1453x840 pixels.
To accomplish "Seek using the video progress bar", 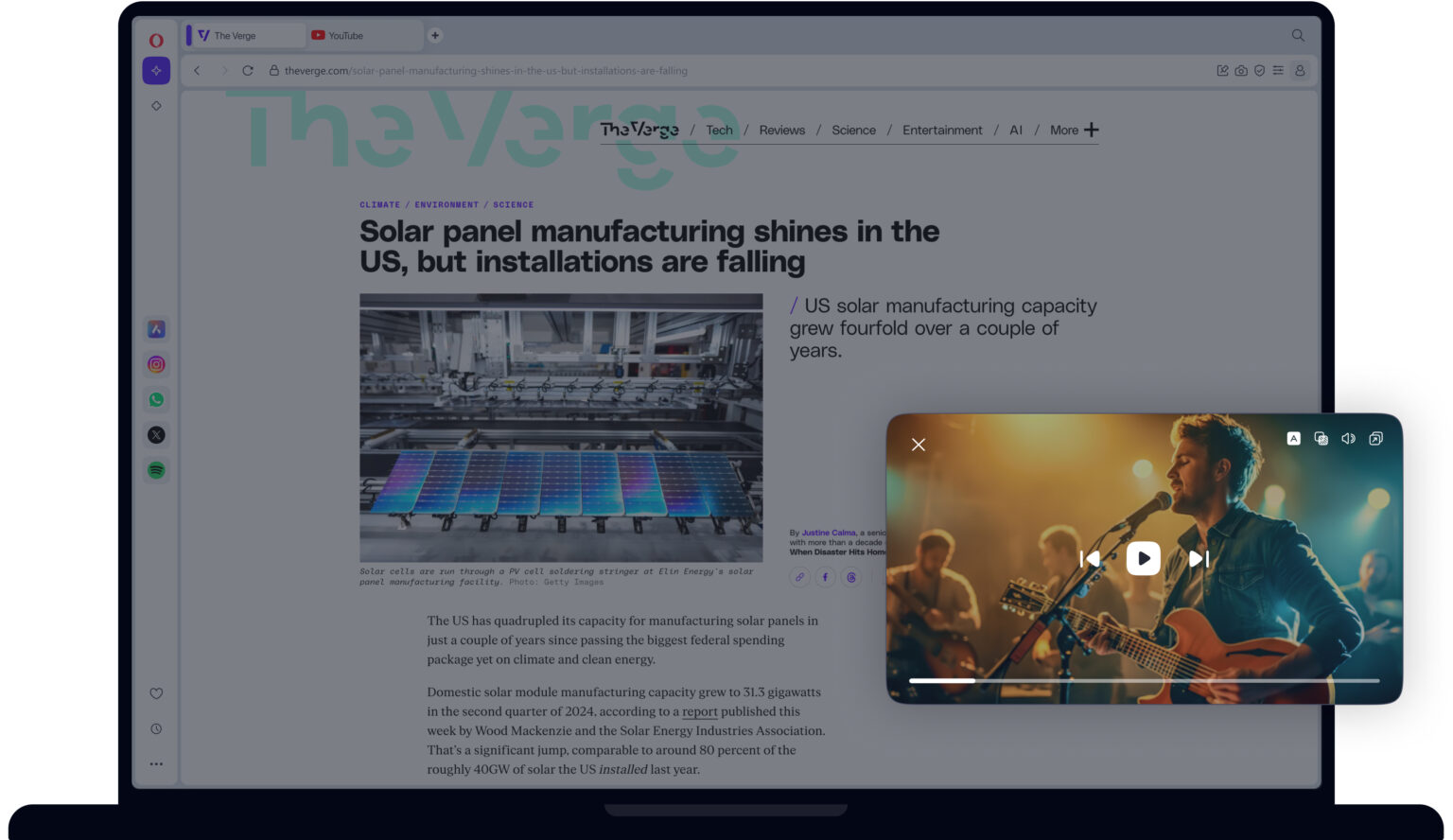I will pyautogui.click(x=1142, y=680).
